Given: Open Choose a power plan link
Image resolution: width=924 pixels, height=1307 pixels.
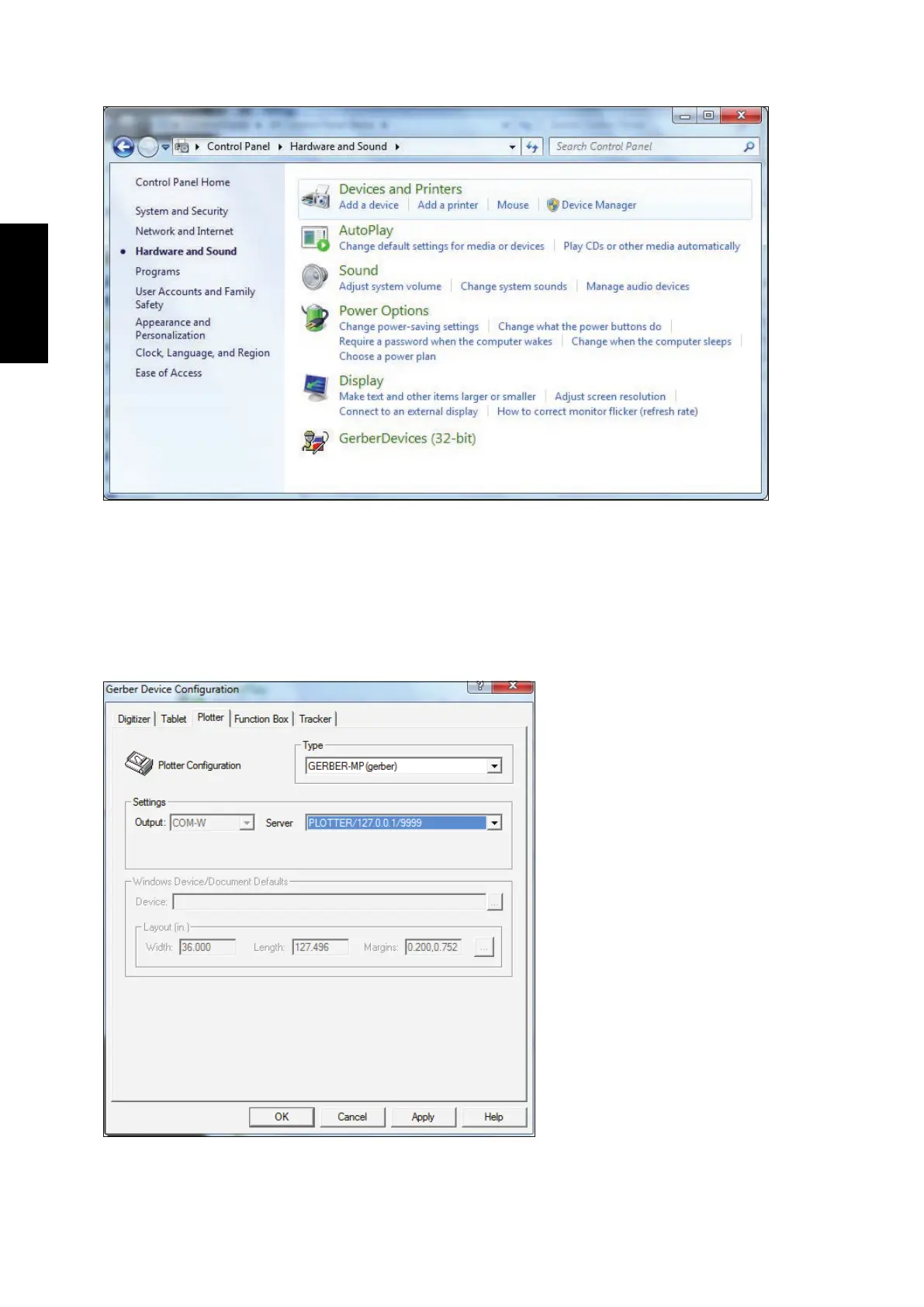Looking at the screenshot, I should (x=387, y=356).
